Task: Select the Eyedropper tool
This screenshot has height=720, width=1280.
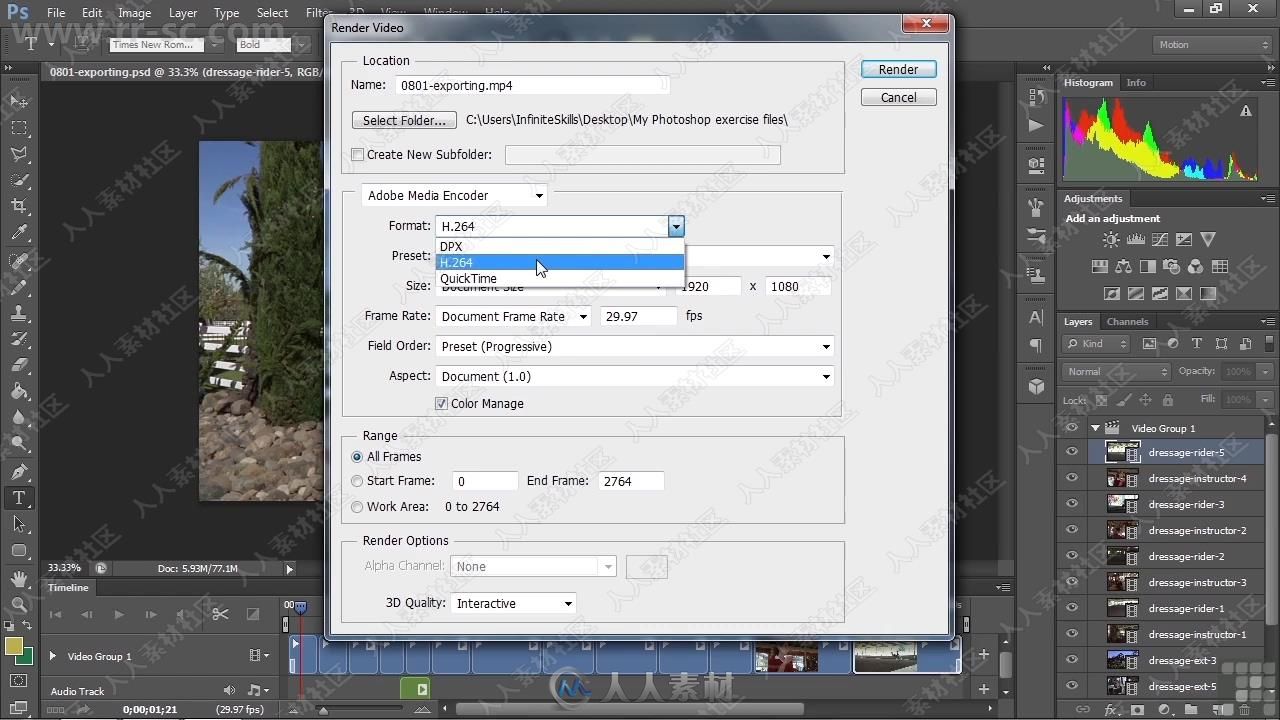Action: 19,233
